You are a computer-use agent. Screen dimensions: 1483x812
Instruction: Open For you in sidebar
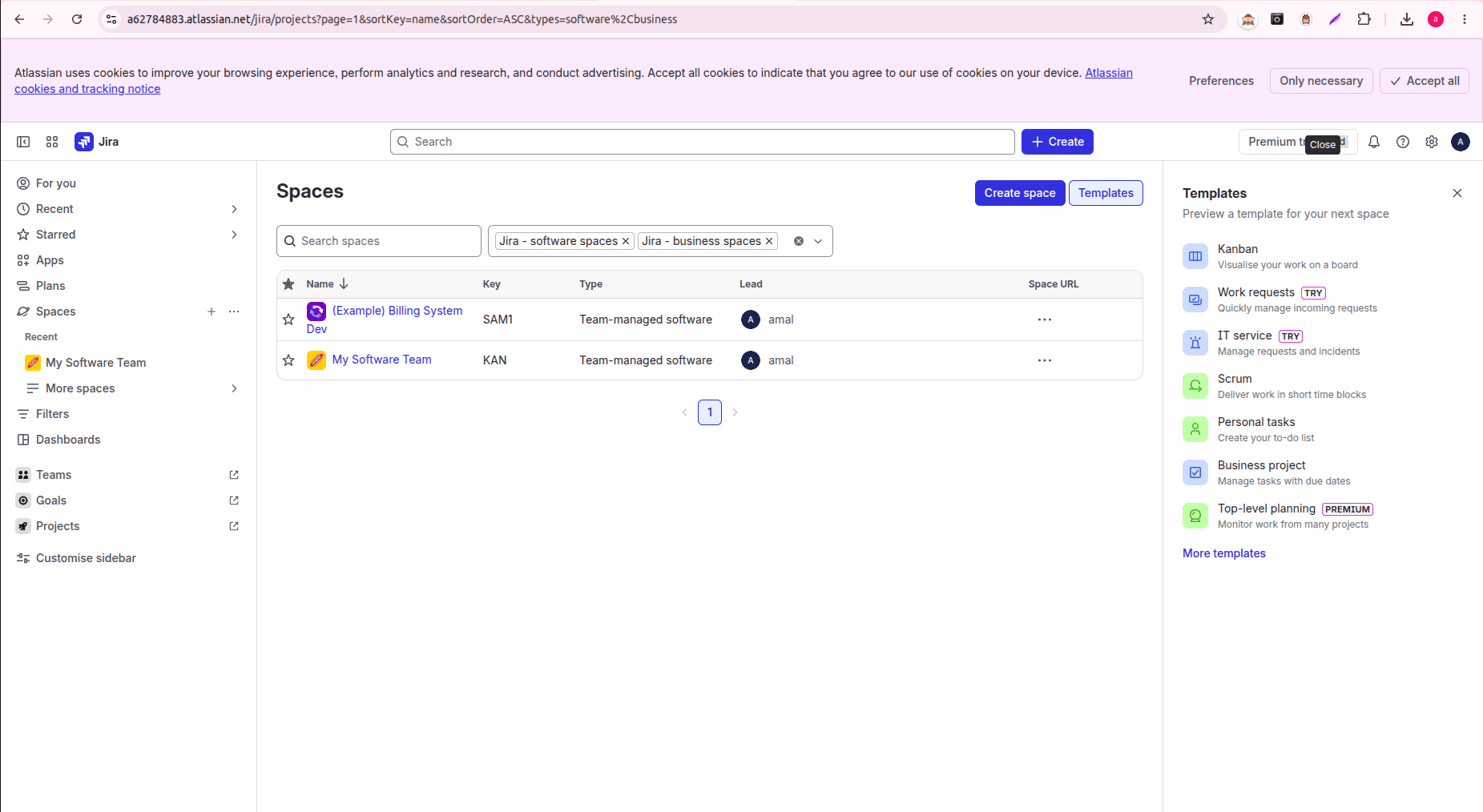coord(128,183)
